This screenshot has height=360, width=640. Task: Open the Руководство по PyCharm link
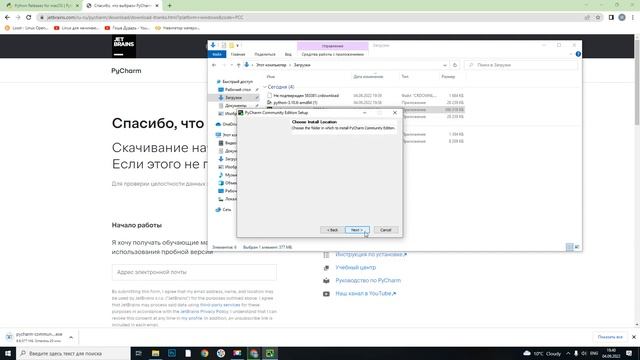pos(368,280)
